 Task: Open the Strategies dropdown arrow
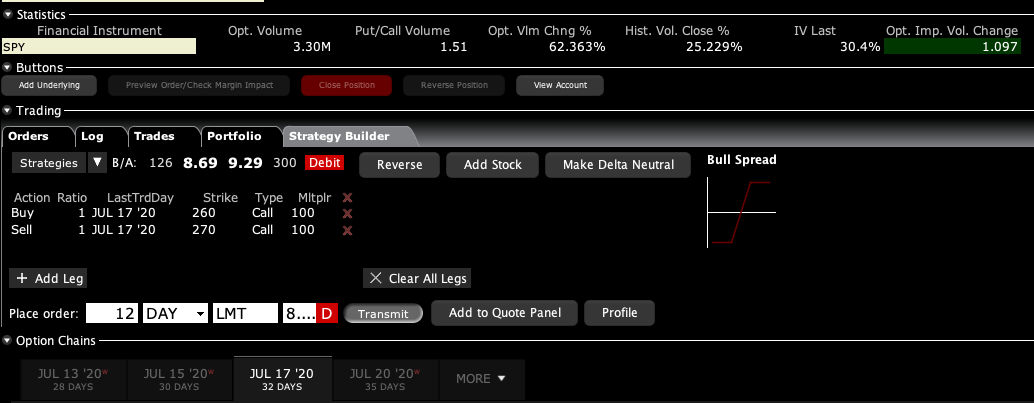click(x=97, y=162)
